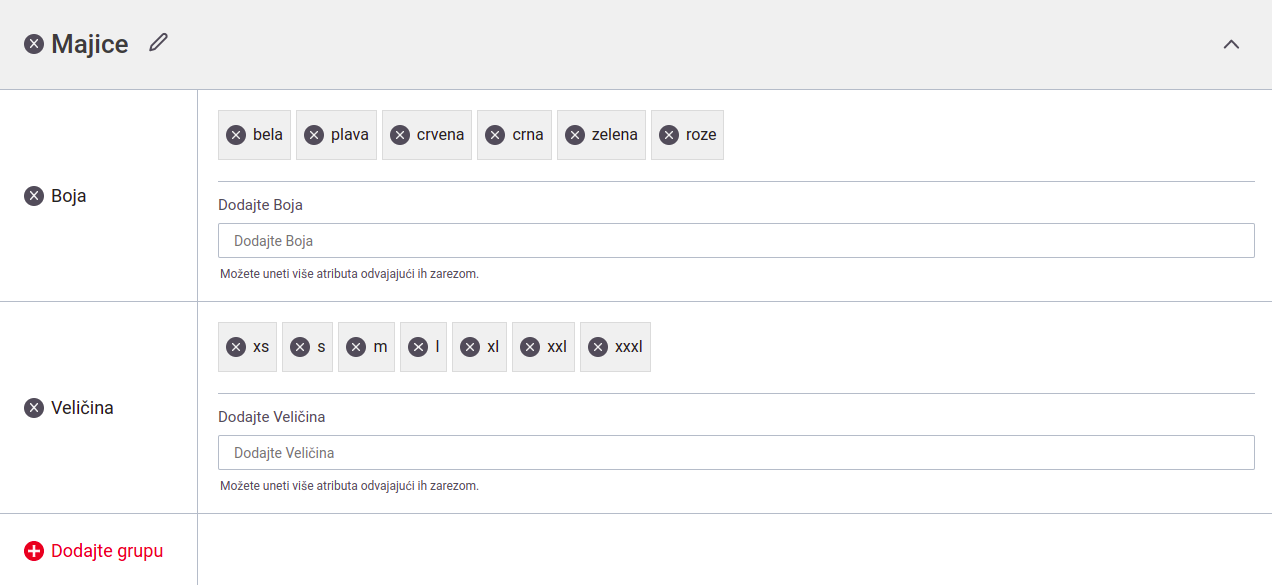The image size is (1272, 585).
Task: Remove the 'xl' size tag
Action: (x=470, y=347)
